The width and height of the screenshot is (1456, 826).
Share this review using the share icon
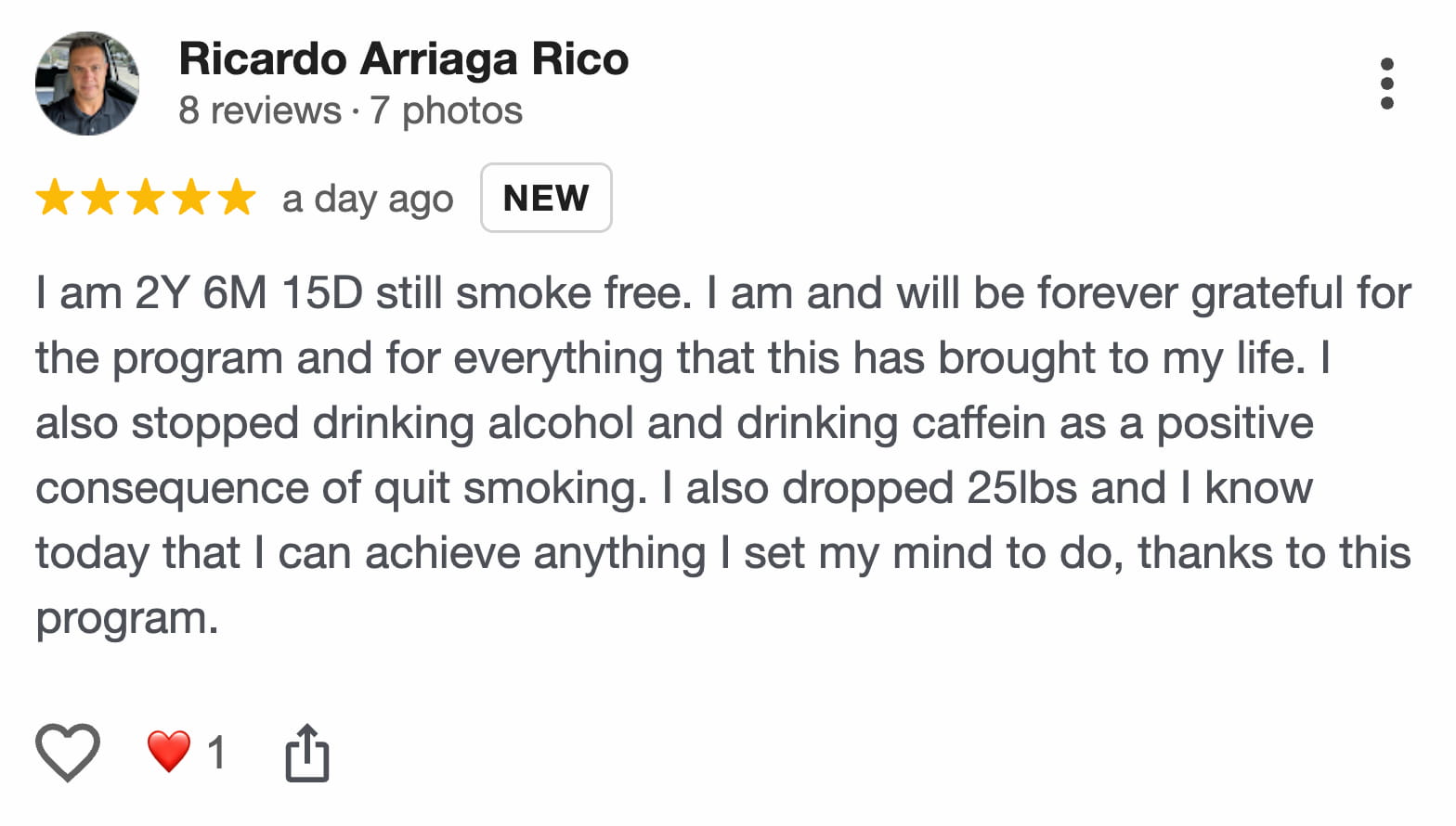[306, 752]
